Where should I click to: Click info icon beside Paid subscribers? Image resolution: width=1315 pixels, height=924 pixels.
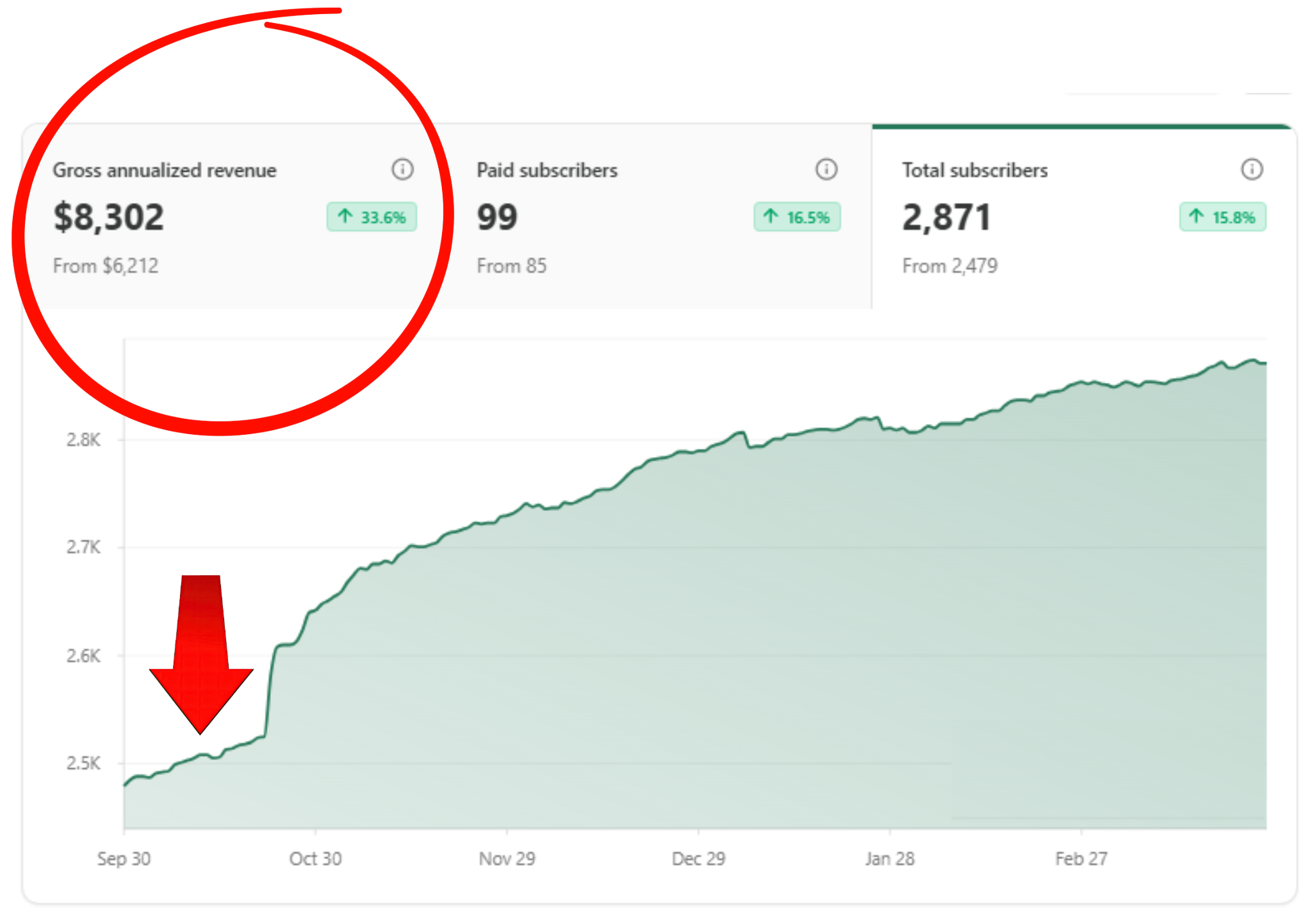click(x=826, y=170)
